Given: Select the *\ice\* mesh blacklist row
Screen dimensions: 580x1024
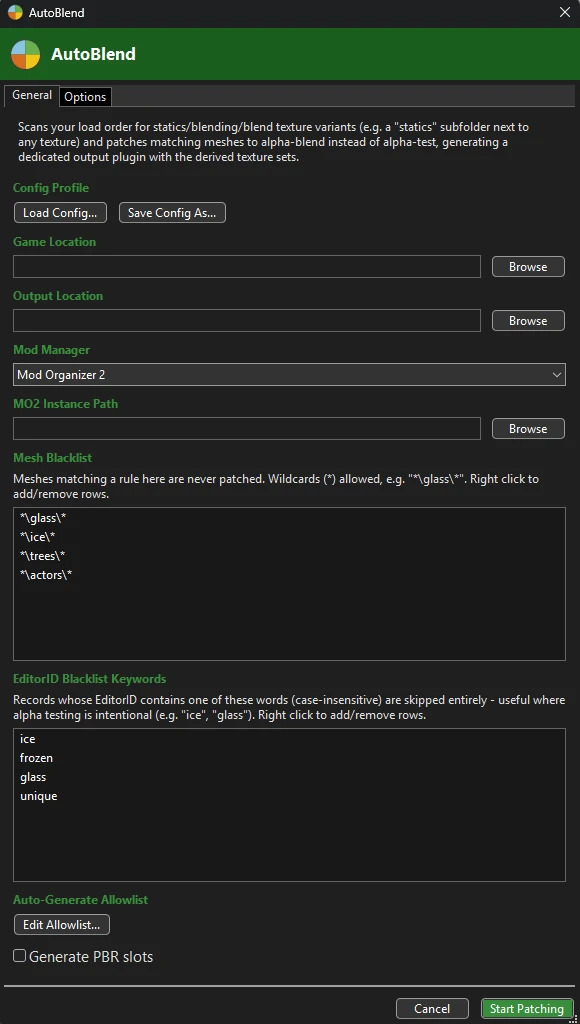Looking at the screenshot, I should pyautogui.click(x=289, y=537).
